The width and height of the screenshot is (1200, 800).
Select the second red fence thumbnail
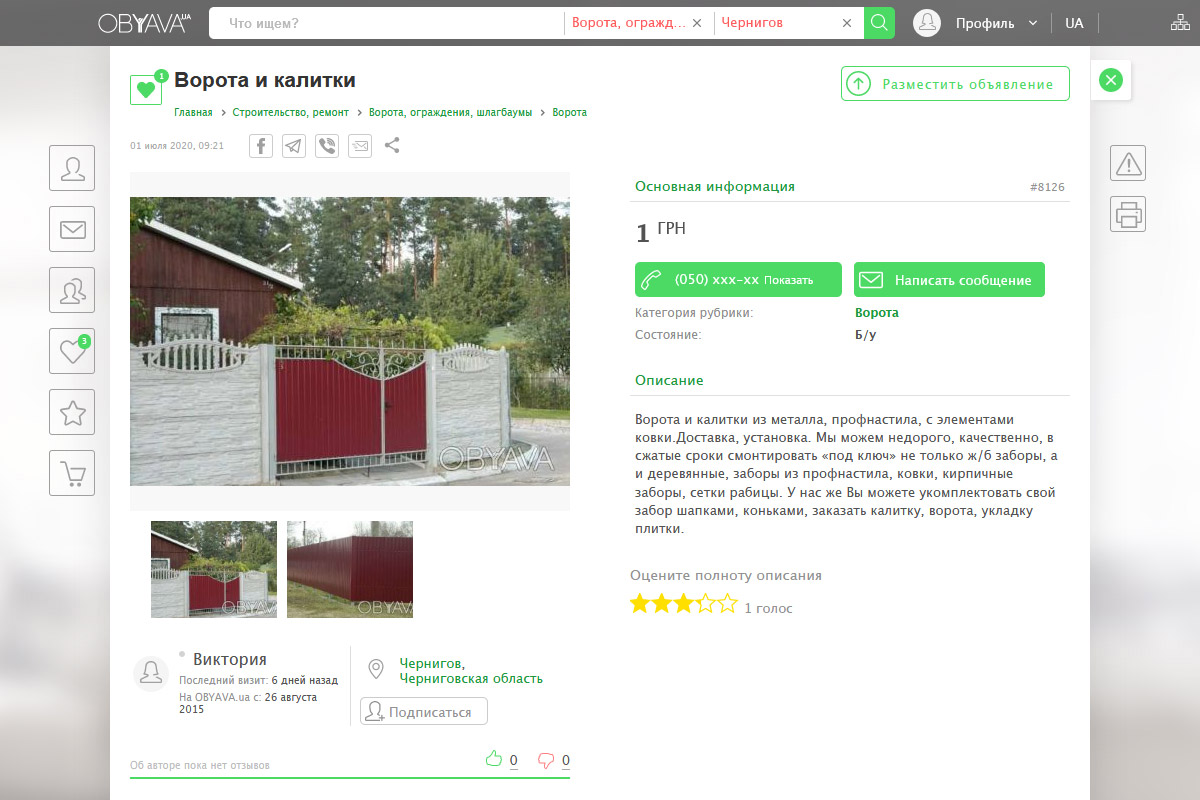pos(350,569)
